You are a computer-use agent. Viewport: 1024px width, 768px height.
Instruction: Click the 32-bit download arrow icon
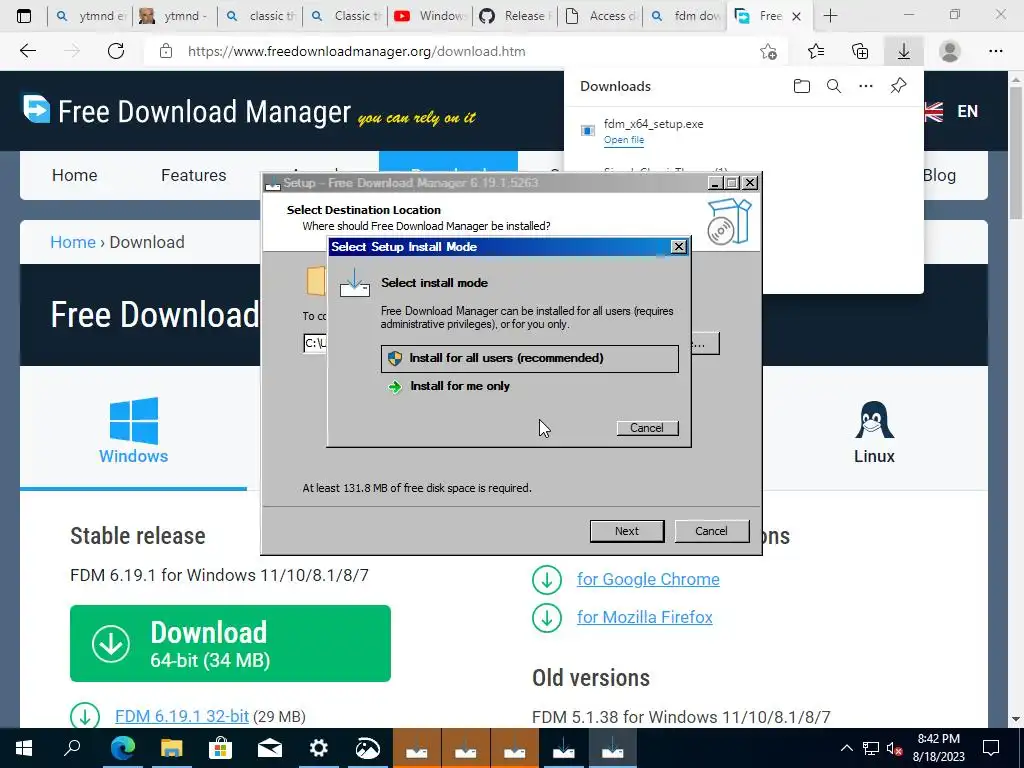coord(85,716)
